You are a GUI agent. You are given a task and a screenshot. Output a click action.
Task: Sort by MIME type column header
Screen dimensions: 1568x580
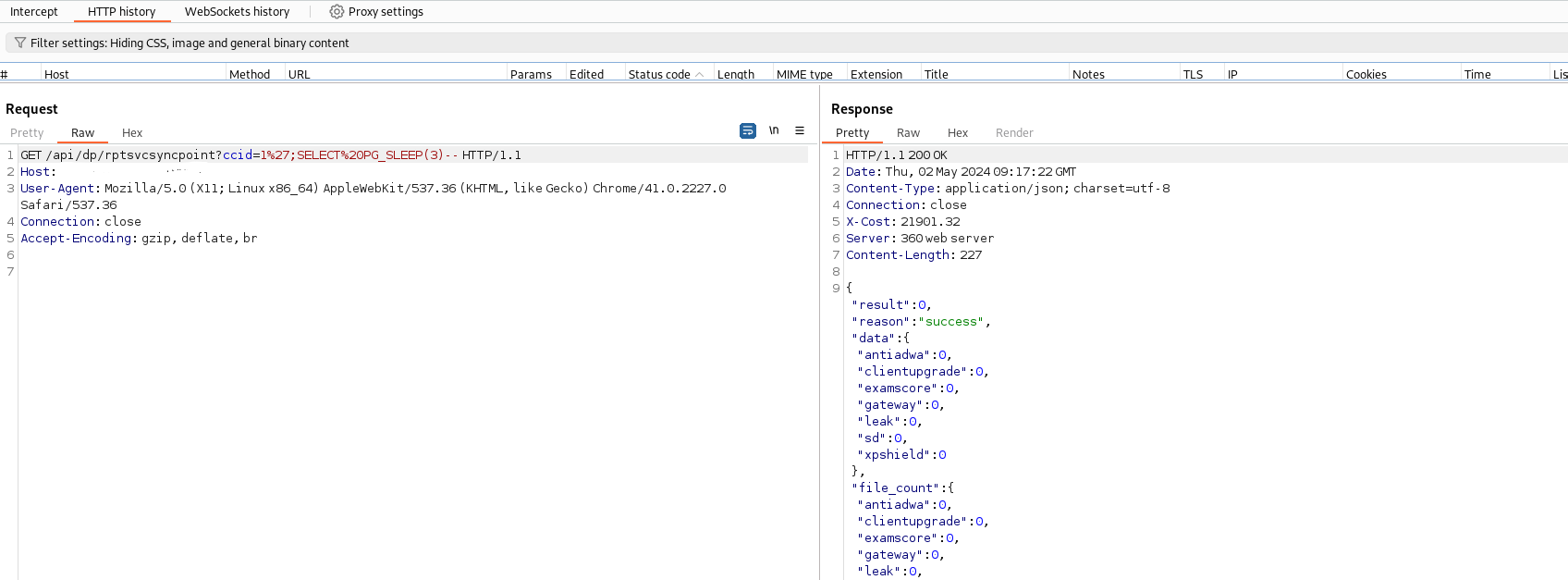[804, 74]
